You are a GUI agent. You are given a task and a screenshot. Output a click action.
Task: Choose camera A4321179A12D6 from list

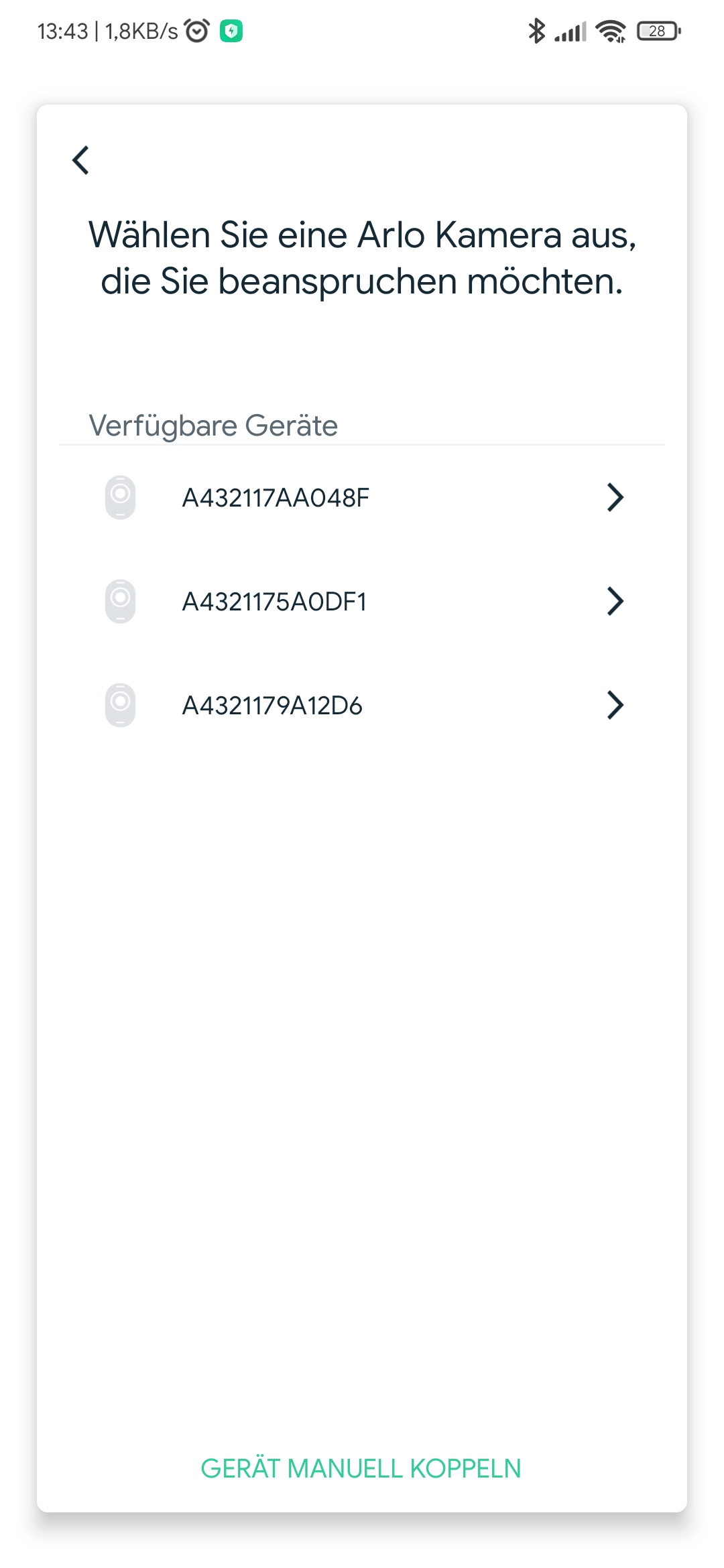coord(272,706)
